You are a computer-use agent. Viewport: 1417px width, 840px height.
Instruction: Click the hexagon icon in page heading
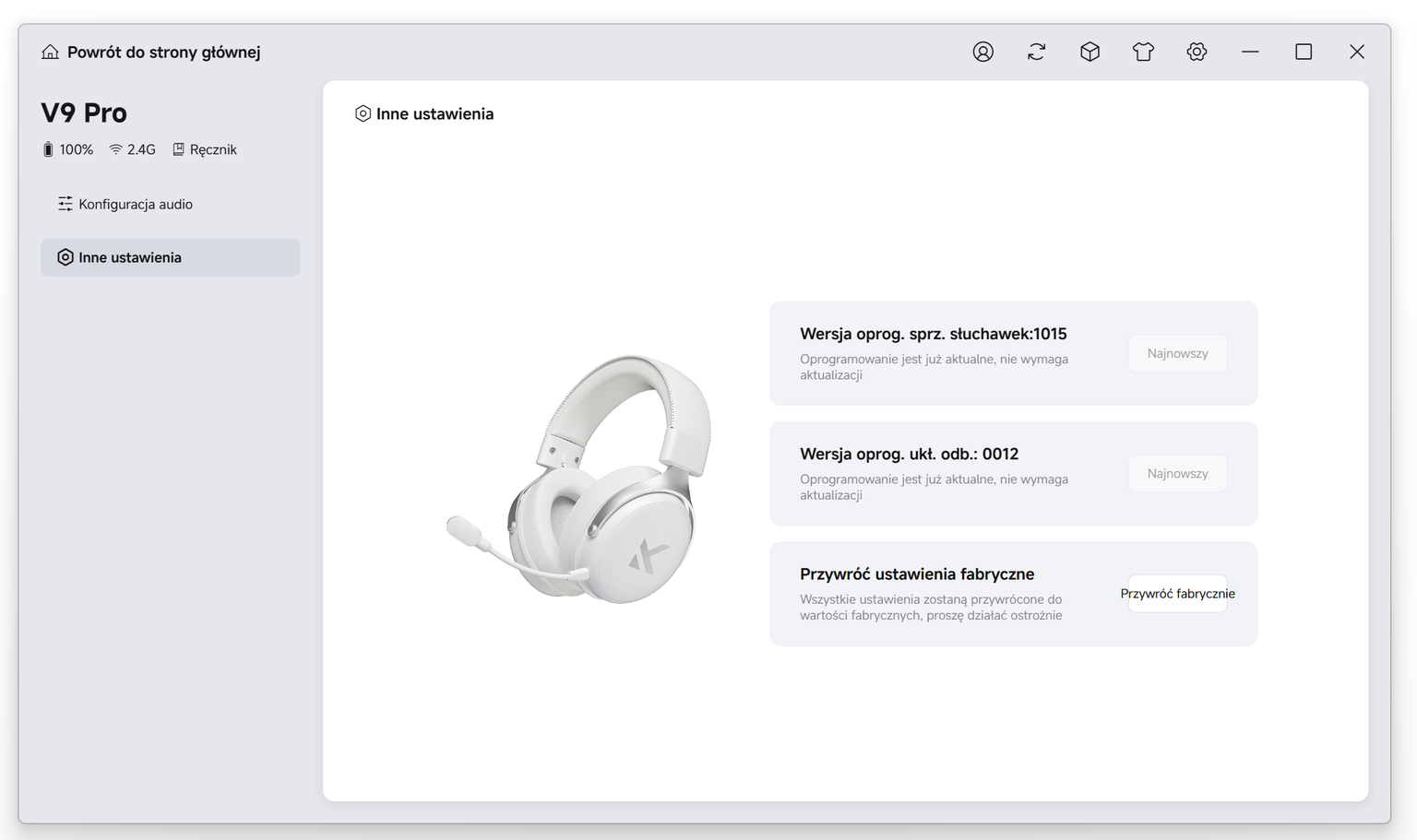pyautogui.click(x=363, y=113)
